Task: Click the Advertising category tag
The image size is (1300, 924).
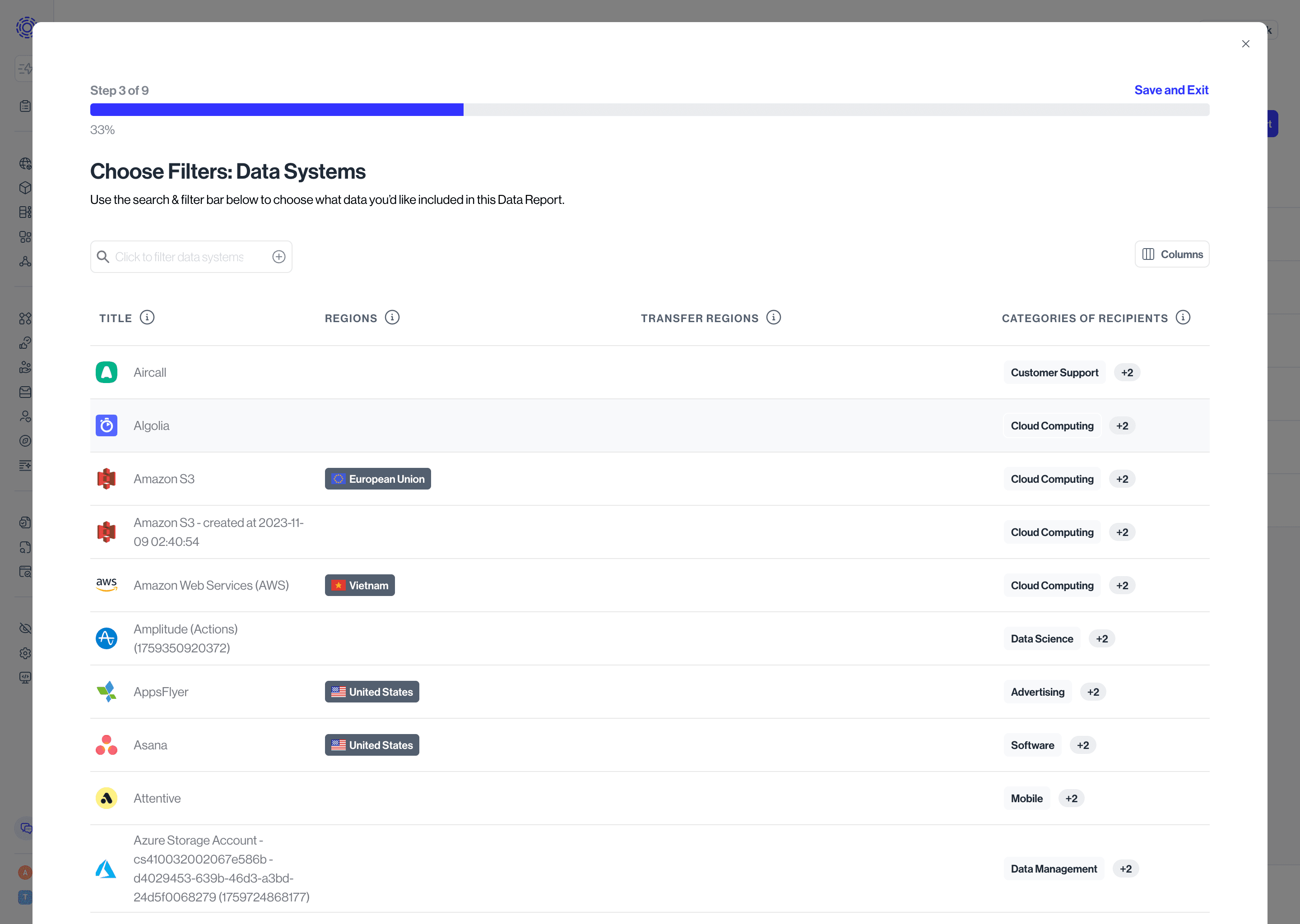Action: click(x=1038, y=692)
